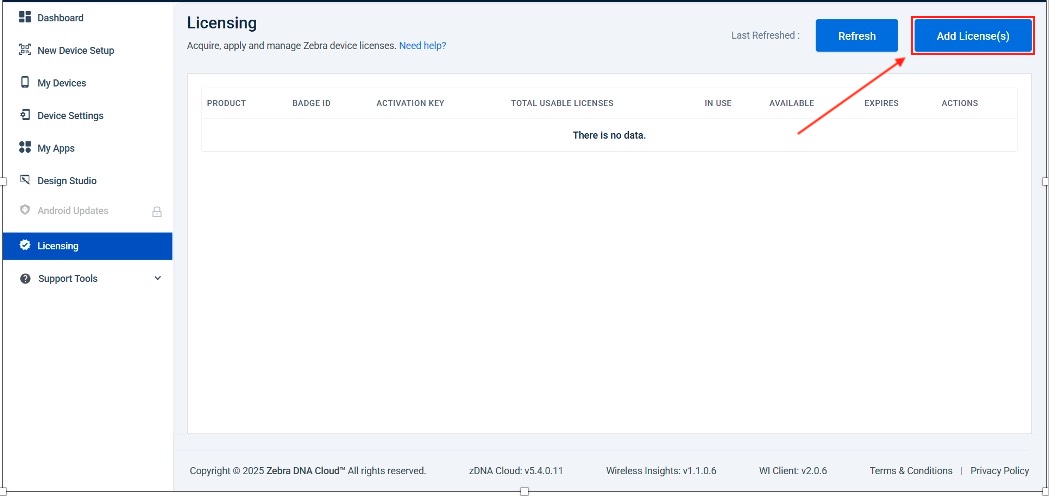
Task: Click the Device Settings icon
Action: [25, 115]
